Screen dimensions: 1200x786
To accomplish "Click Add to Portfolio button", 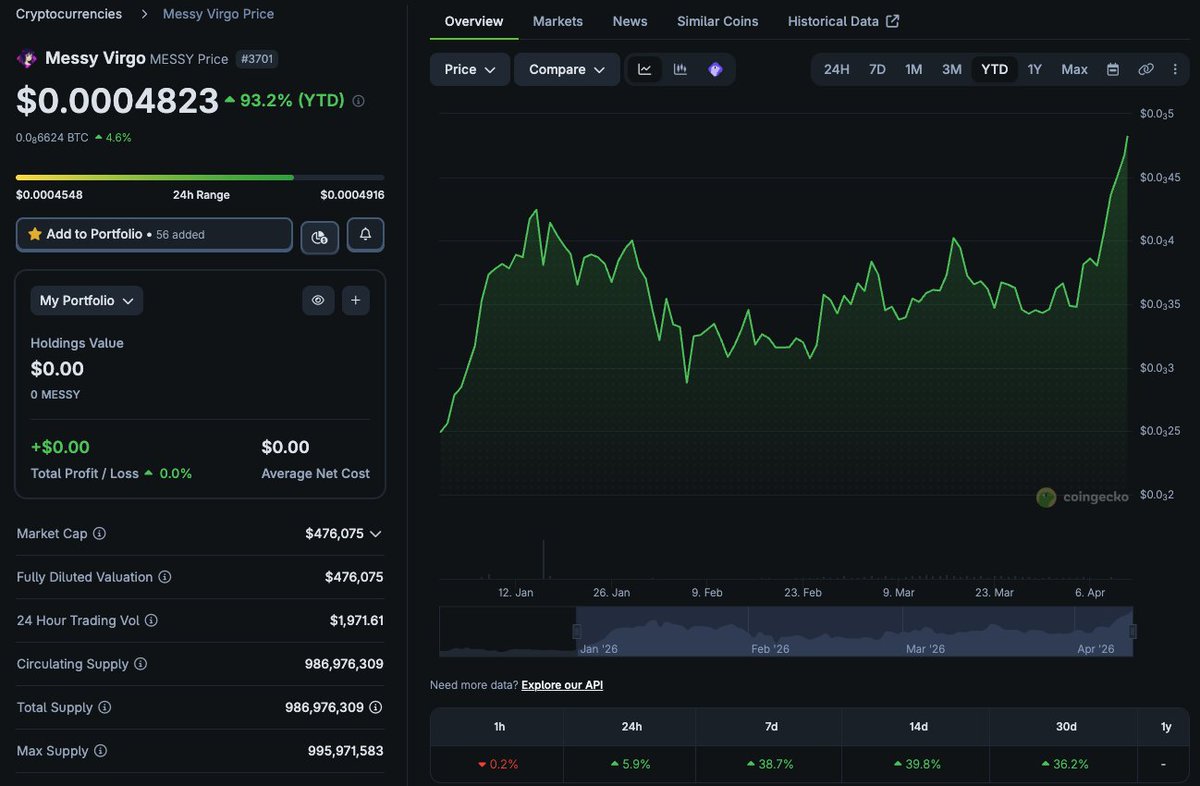I will click(154, 235).
